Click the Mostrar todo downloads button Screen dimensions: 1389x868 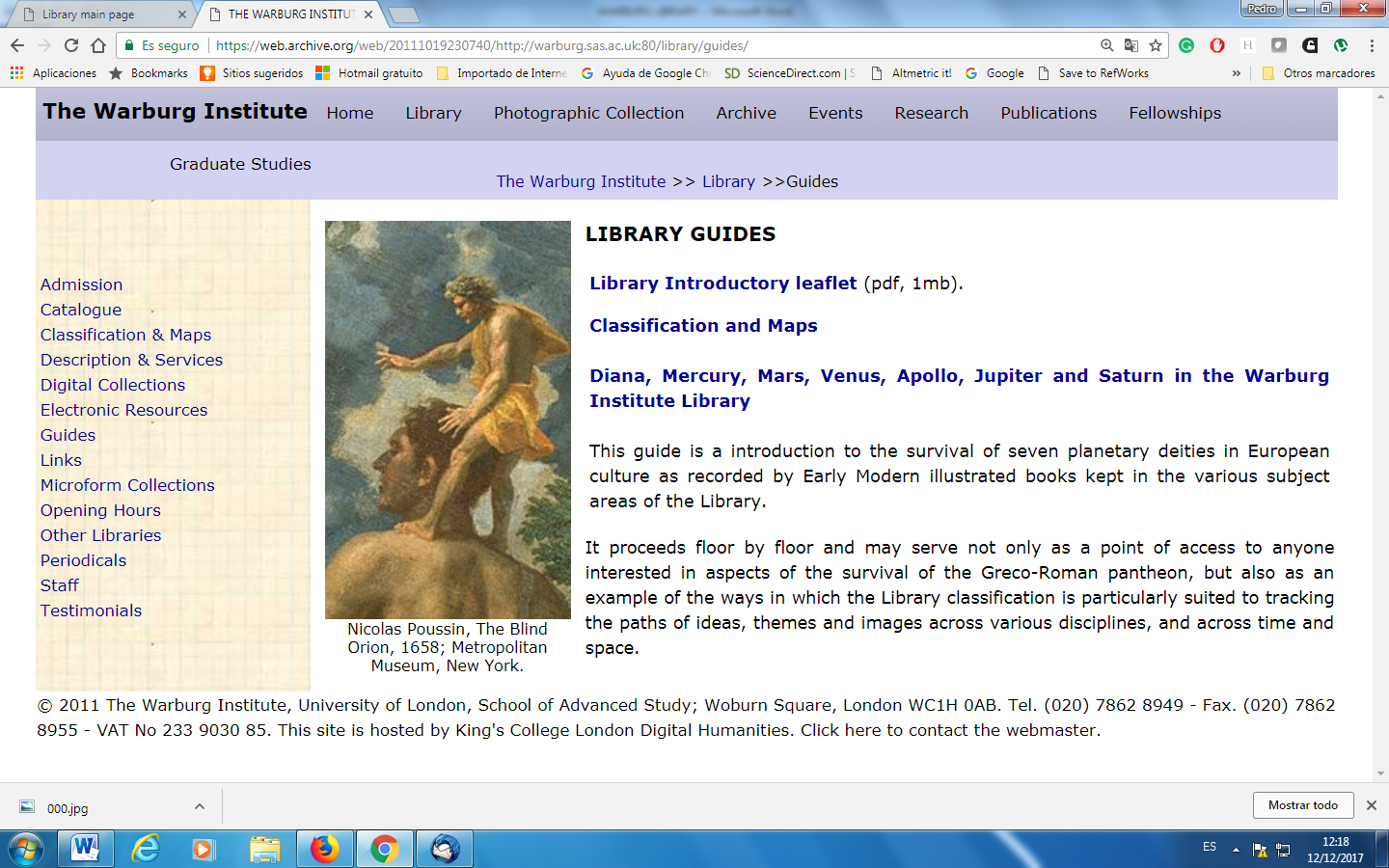[x=1303, y=805]
